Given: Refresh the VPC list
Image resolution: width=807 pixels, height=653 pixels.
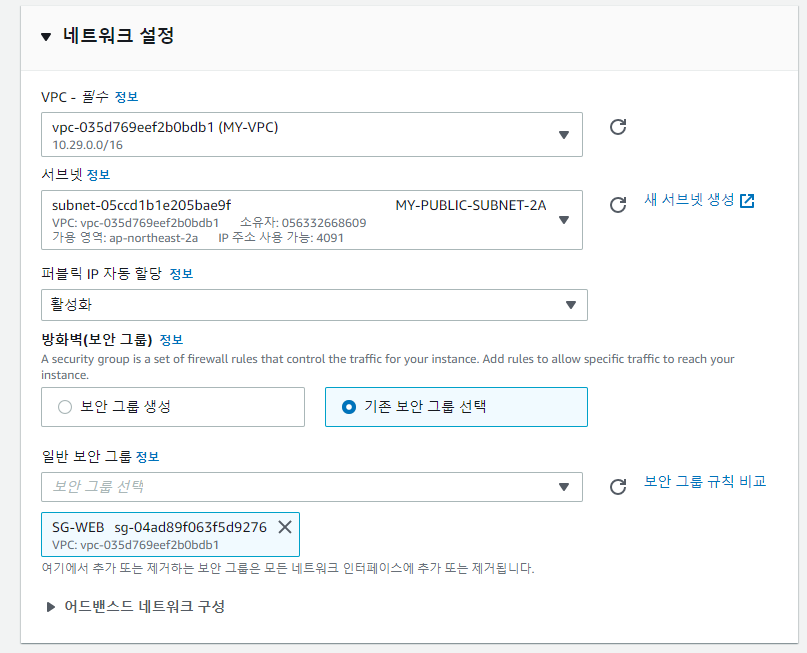Looking at the screenshot, I should click(x=618, y=127).
